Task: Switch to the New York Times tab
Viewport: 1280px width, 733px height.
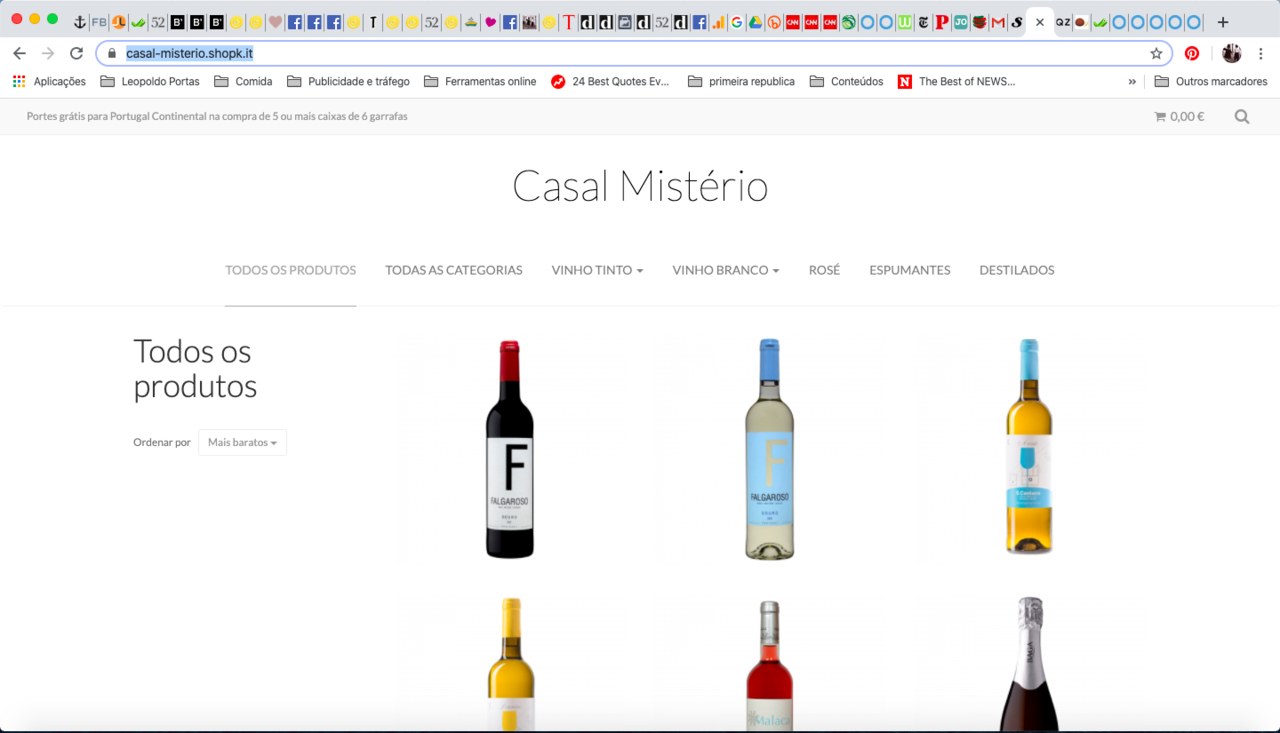Action: pyautogui.click(x=923, y=22)
